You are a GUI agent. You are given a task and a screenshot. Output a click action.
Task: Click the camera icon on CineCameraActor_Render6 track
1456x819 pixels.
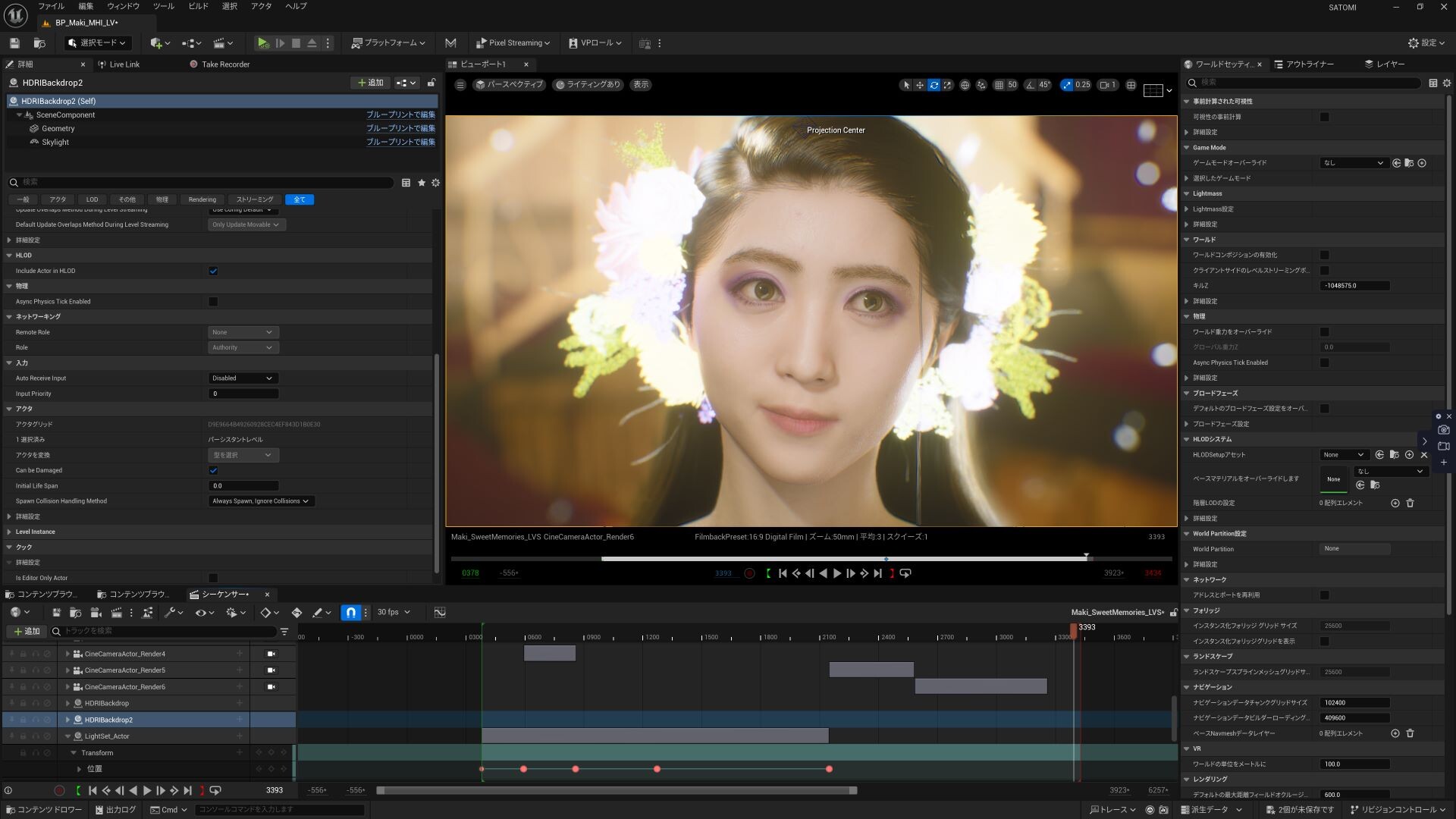[x=271, y=686]
